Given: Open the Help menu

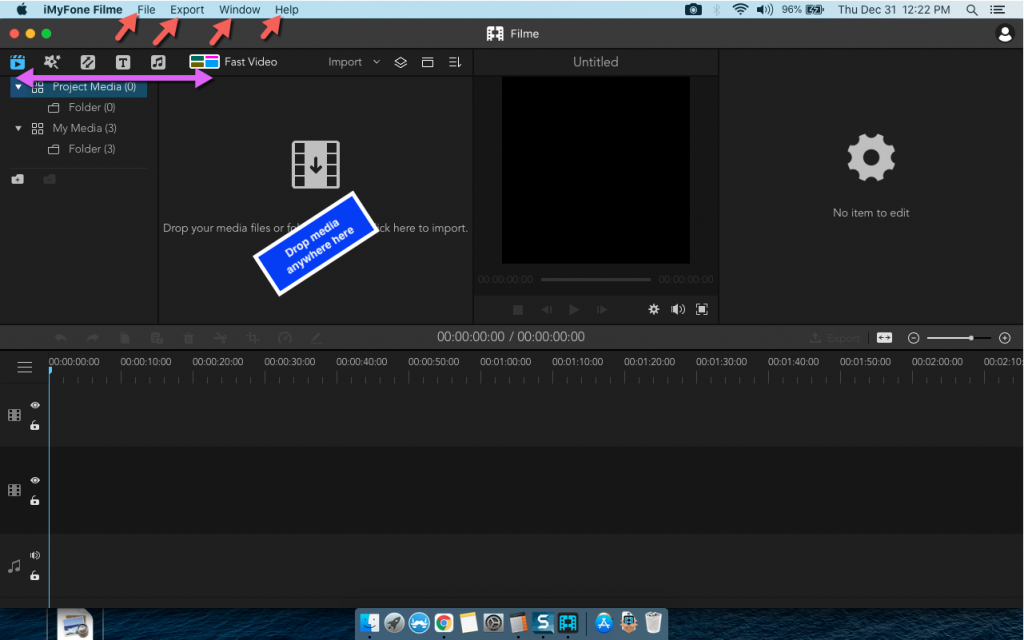Looking at the screenshot, I should tap(287, 10).
